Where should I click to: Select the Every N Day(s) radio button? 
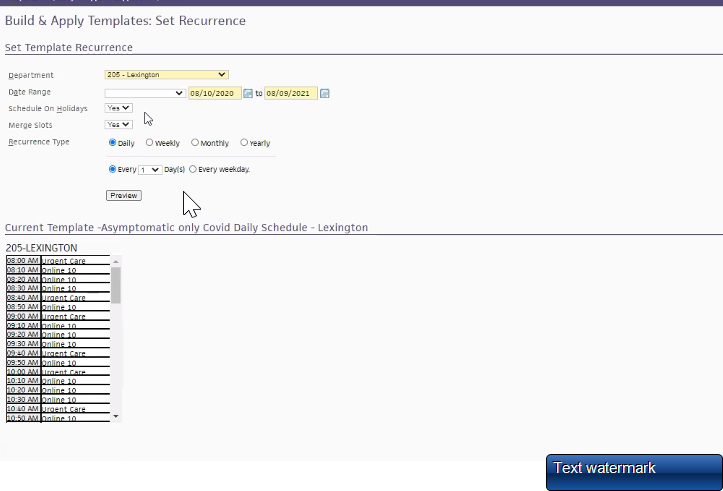112,169
